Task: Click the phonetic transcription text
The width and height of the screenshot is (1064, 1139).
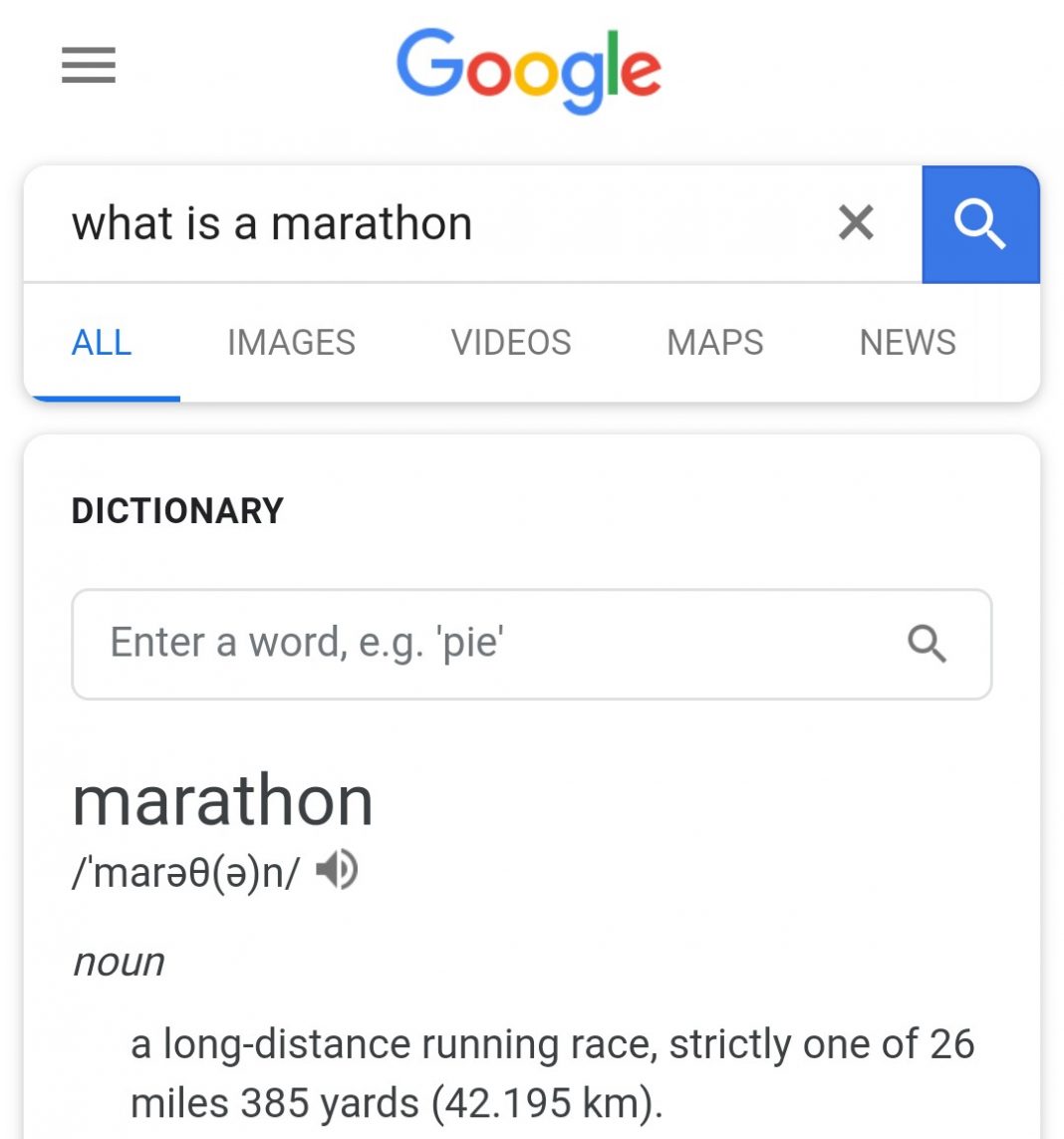Action: tap(186, 873)
